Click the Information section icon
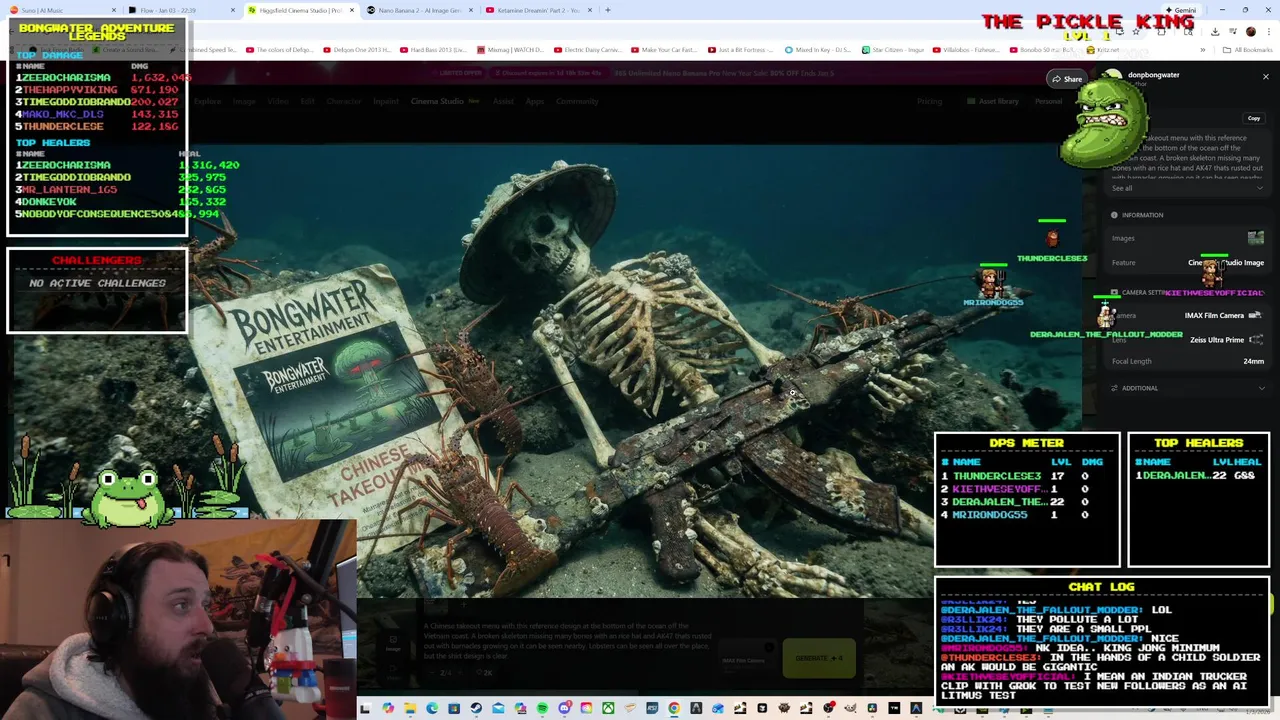Screen dimensions: 1280x720 coord(1114,215)
